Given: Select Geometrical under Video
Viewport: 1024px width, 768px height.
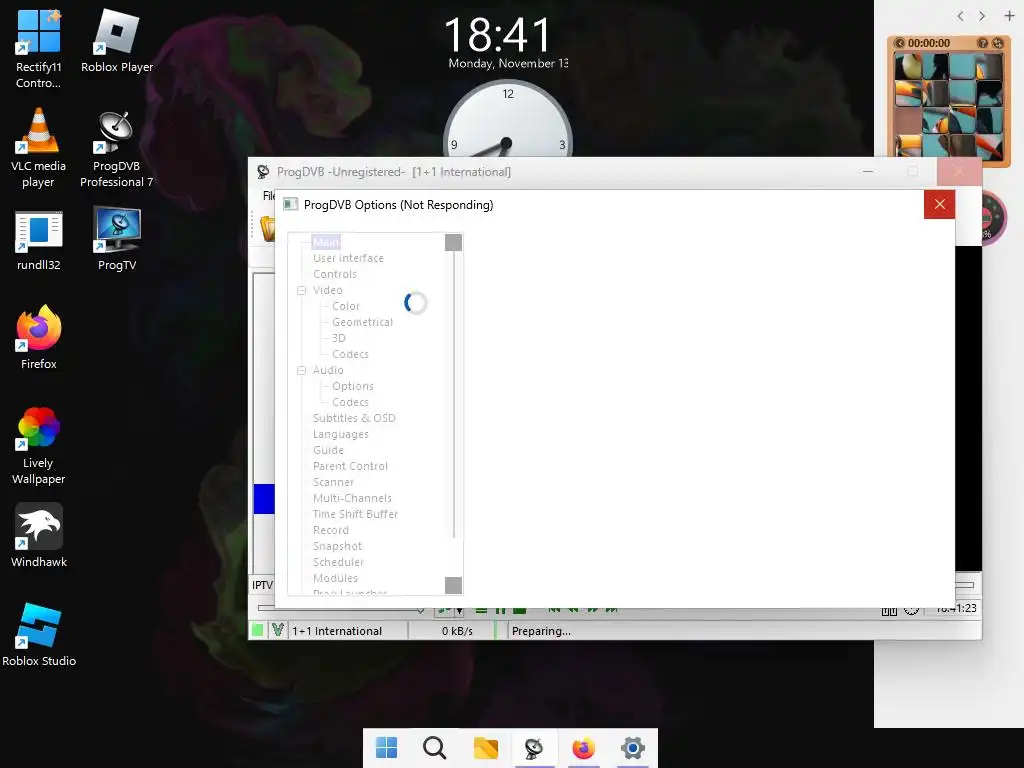Looking at the screenshot, I should 362,322.
